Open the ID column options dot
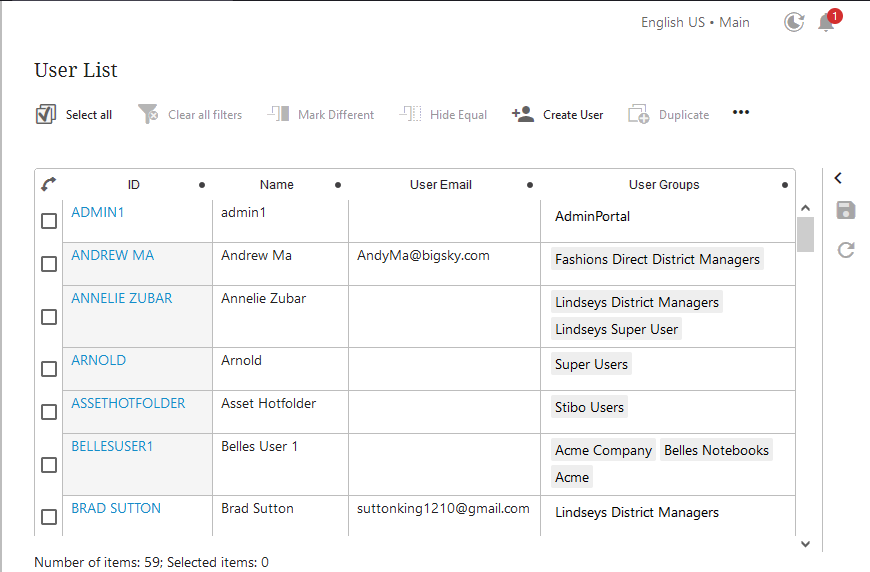This screenshot has height=572, width=870. pos(202,185)
